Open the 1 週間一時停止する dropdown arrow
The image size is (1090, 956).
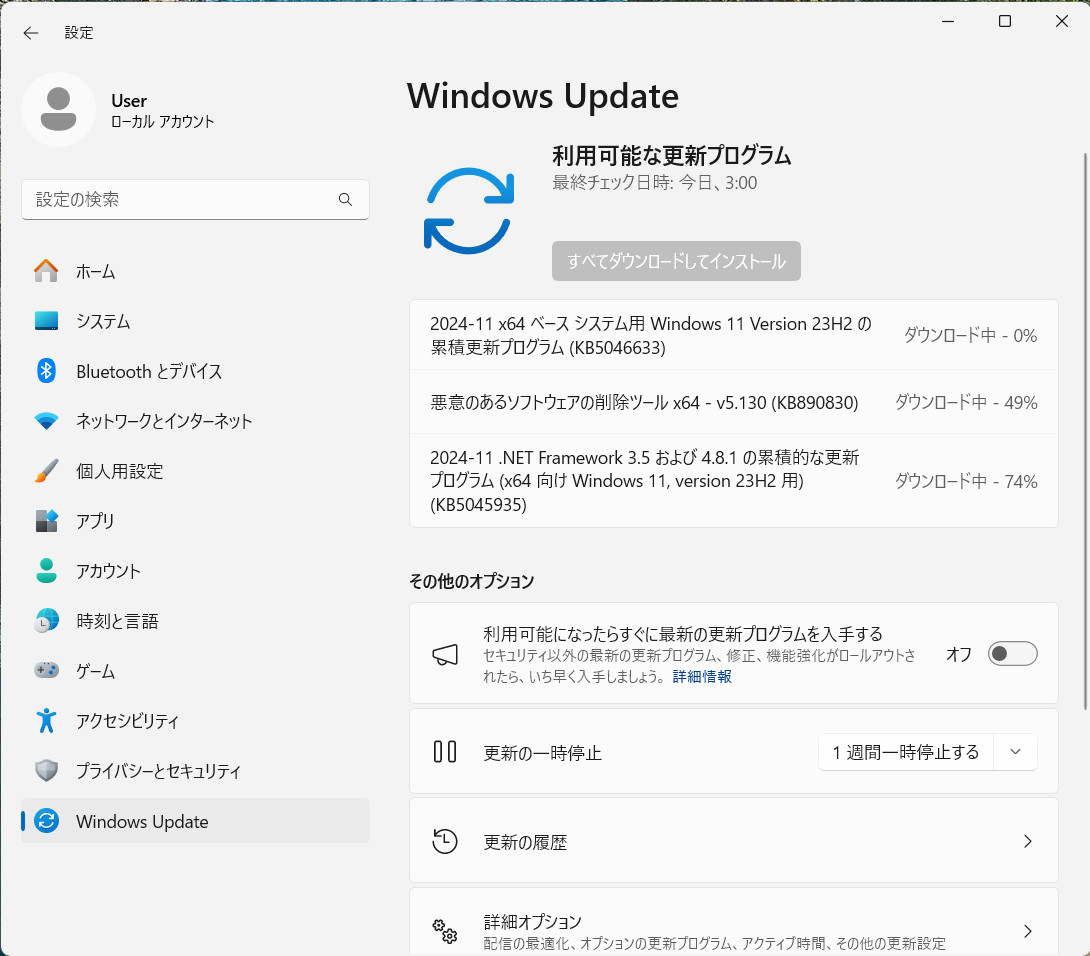(x=1016, y=752)
